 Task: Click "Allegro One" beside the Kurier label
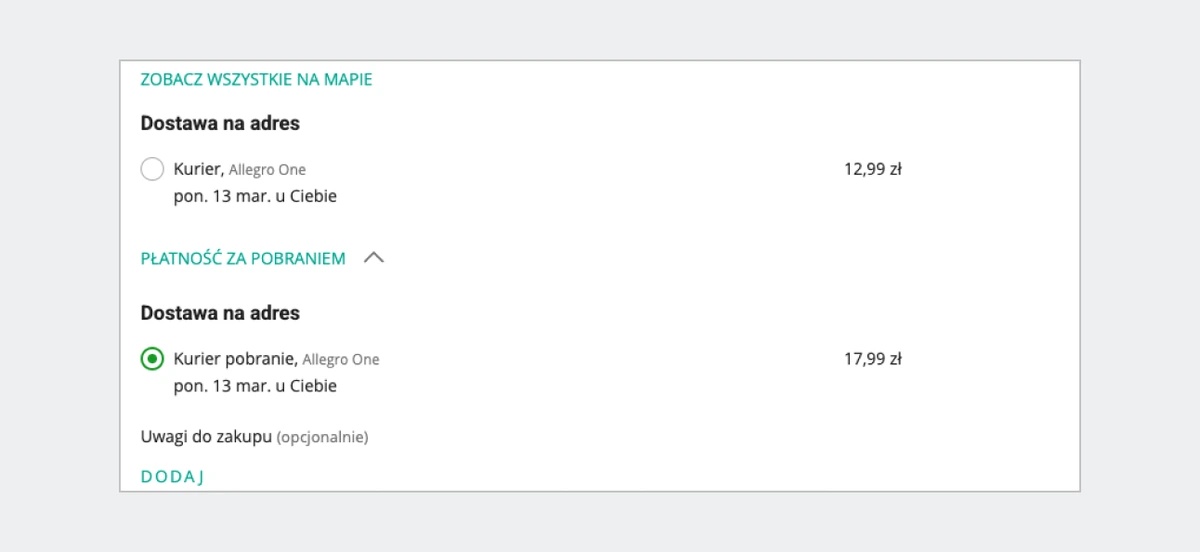coord(267,170)
